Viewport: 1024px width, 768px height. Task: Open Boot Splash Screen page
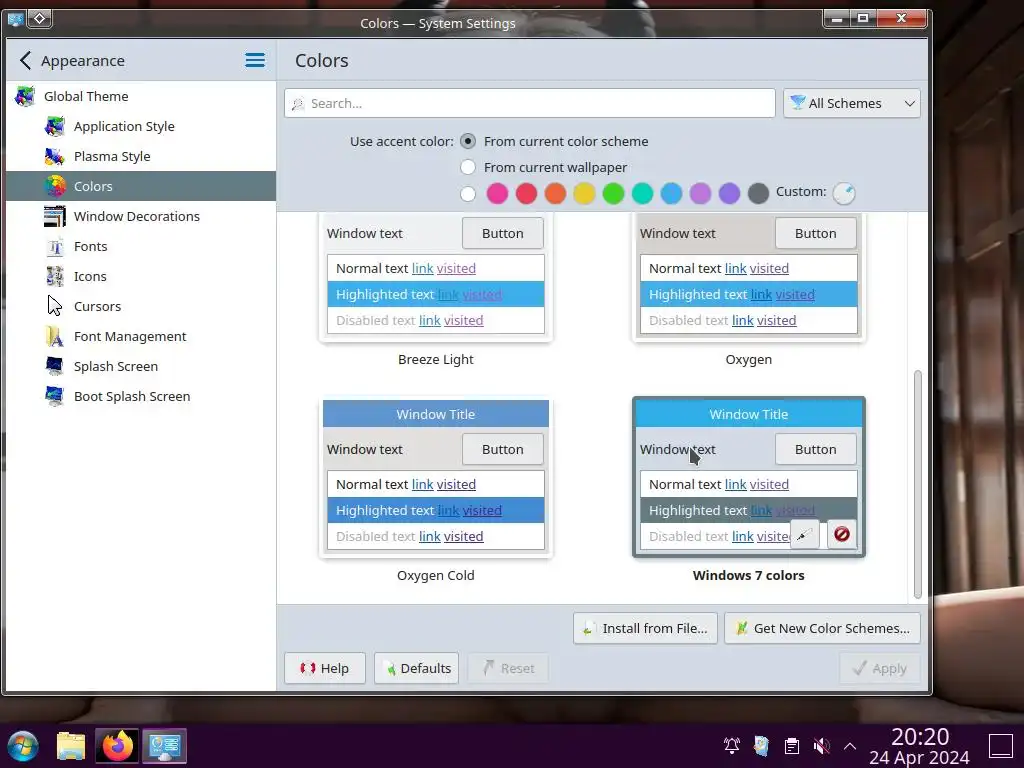point(141,396)
